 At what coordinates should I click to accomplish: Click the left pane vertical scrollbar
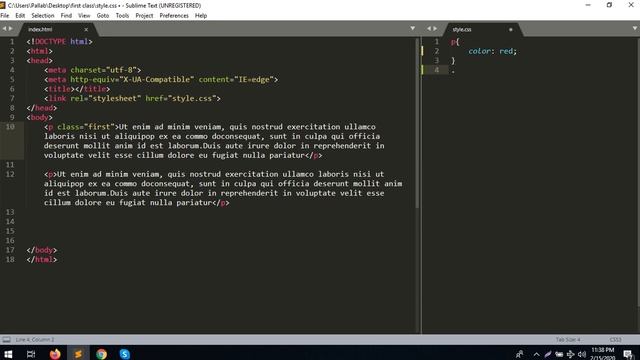pos(417,122)
